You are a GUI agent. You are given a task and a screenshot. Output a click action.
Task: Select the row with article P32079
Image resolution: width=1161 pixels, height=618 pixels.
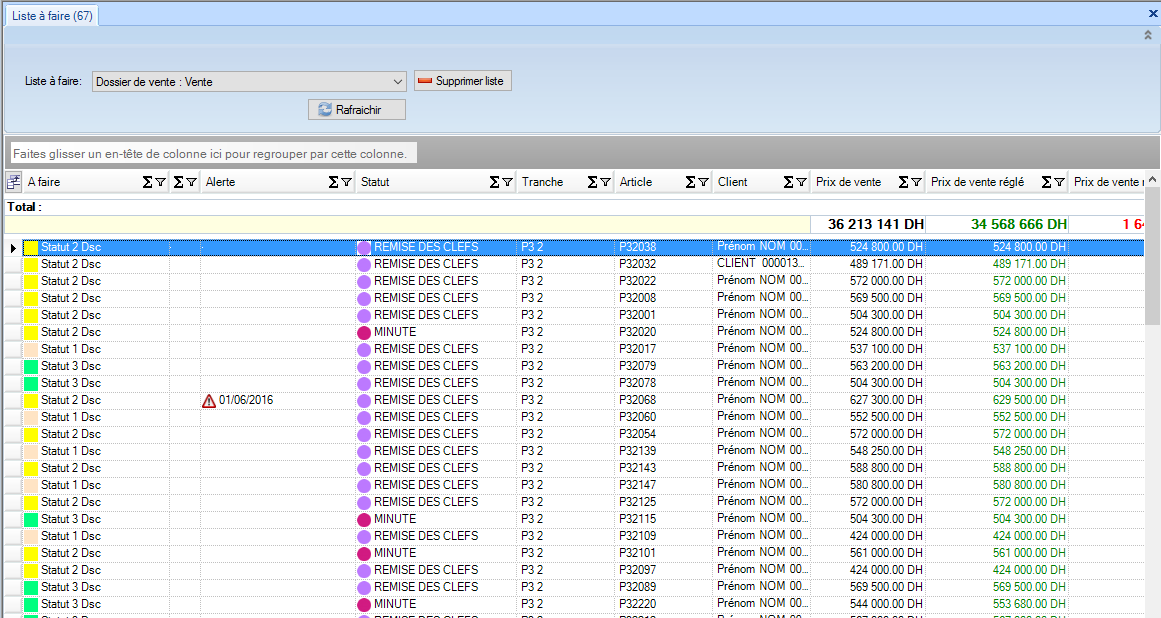coord(637,366)
